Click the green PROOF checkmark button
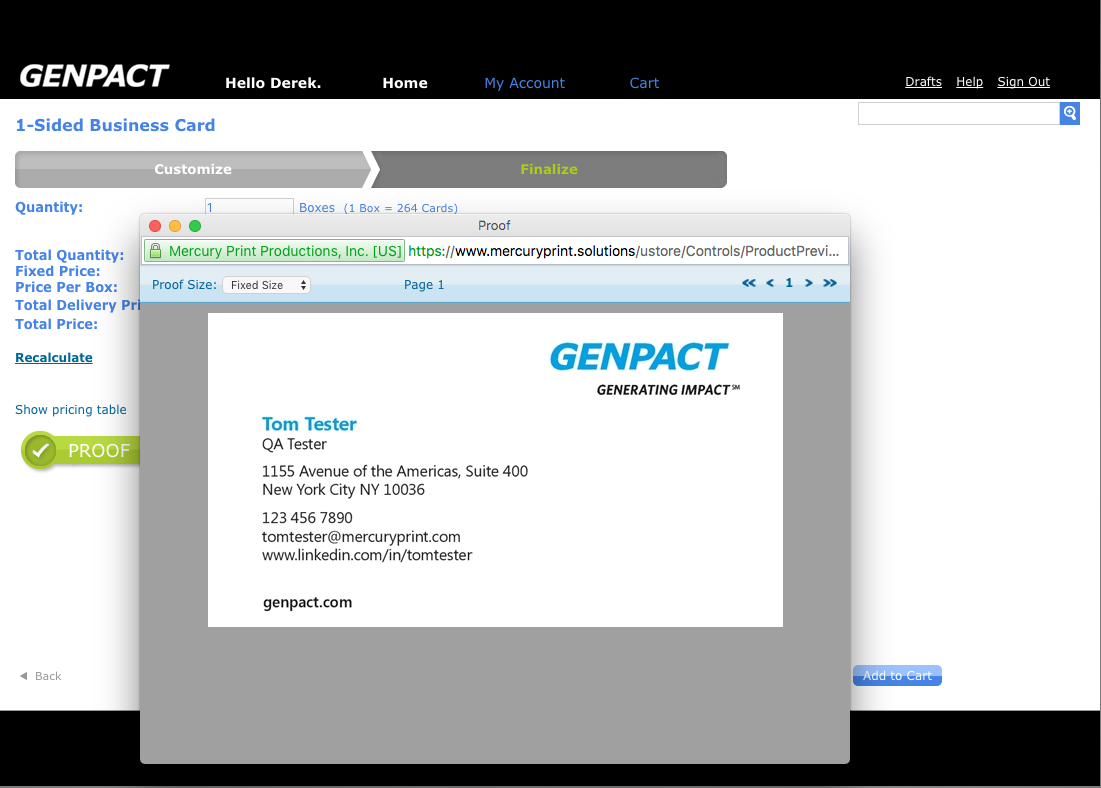Viewport: 1101px width, 788px height. (x=80, y=451)
